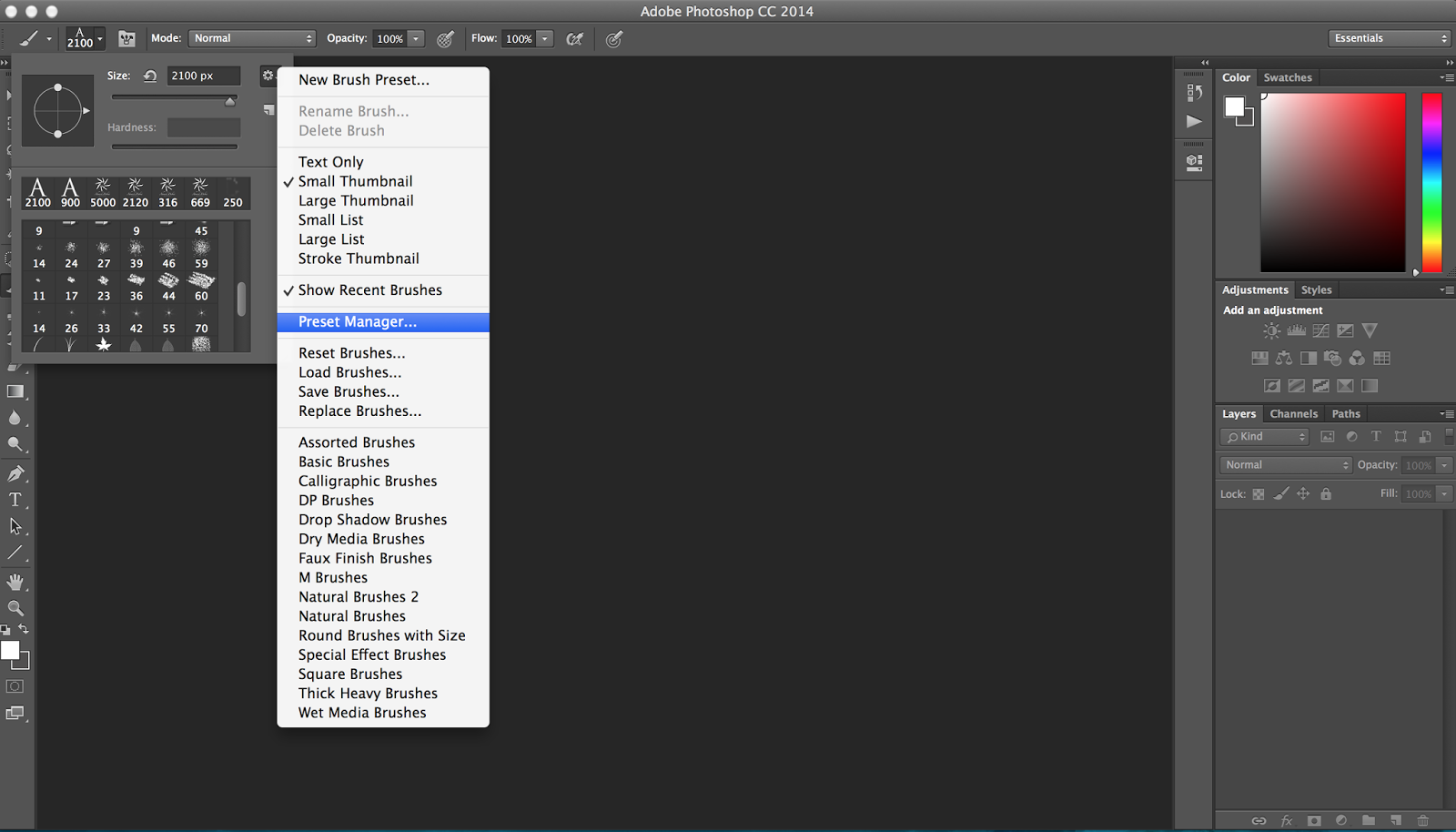1456x832 pixels.
Task: Open the Opacity slider dropdown arrow
Action: click(416, 39)
